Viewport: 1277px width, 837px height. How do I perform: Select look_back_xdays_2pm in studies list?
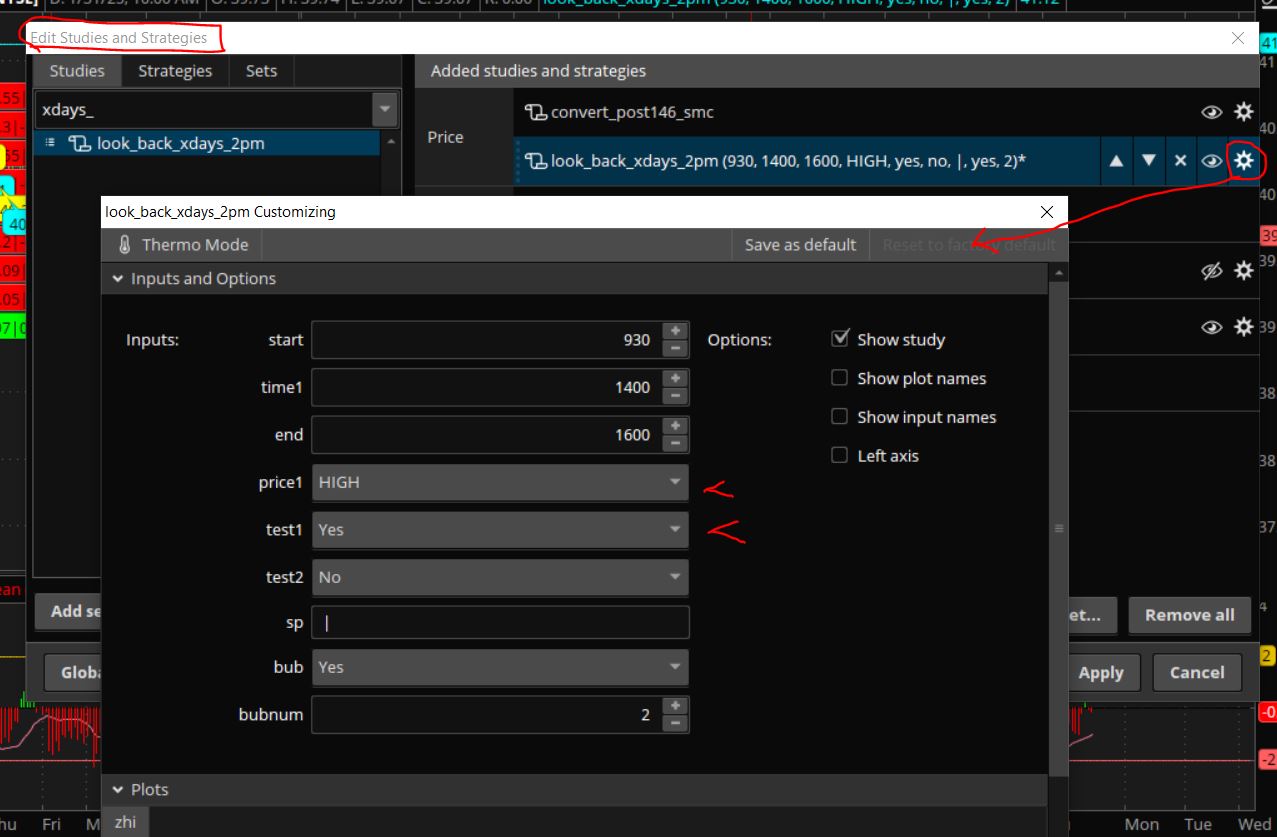click(208, 143)
